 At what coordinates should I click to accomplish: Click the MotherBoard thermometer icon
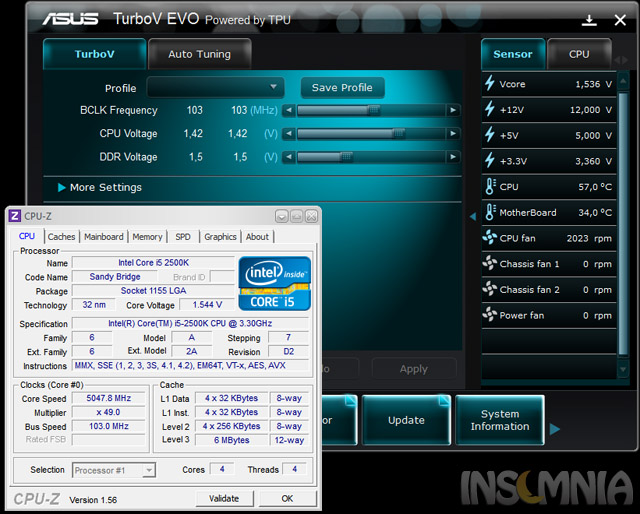point(490,212)
